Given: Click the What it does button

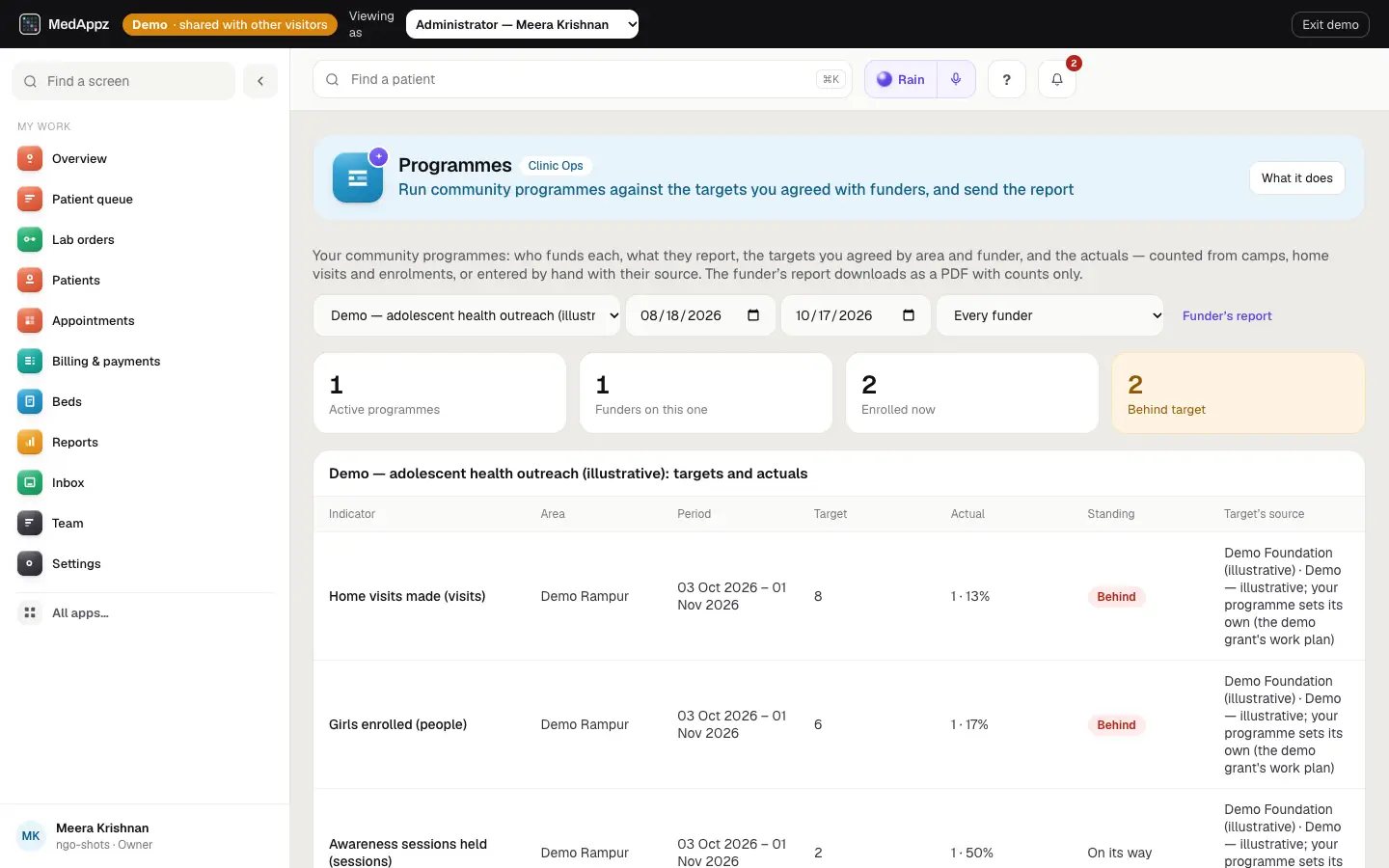Looking at the screenshot, I should pos(1296,177).
